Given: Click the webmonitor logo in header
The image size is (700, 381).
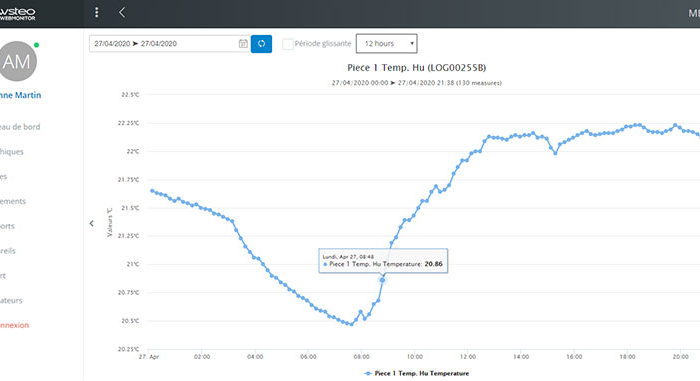Looking at the screenshot, I should tap(17, 13).
